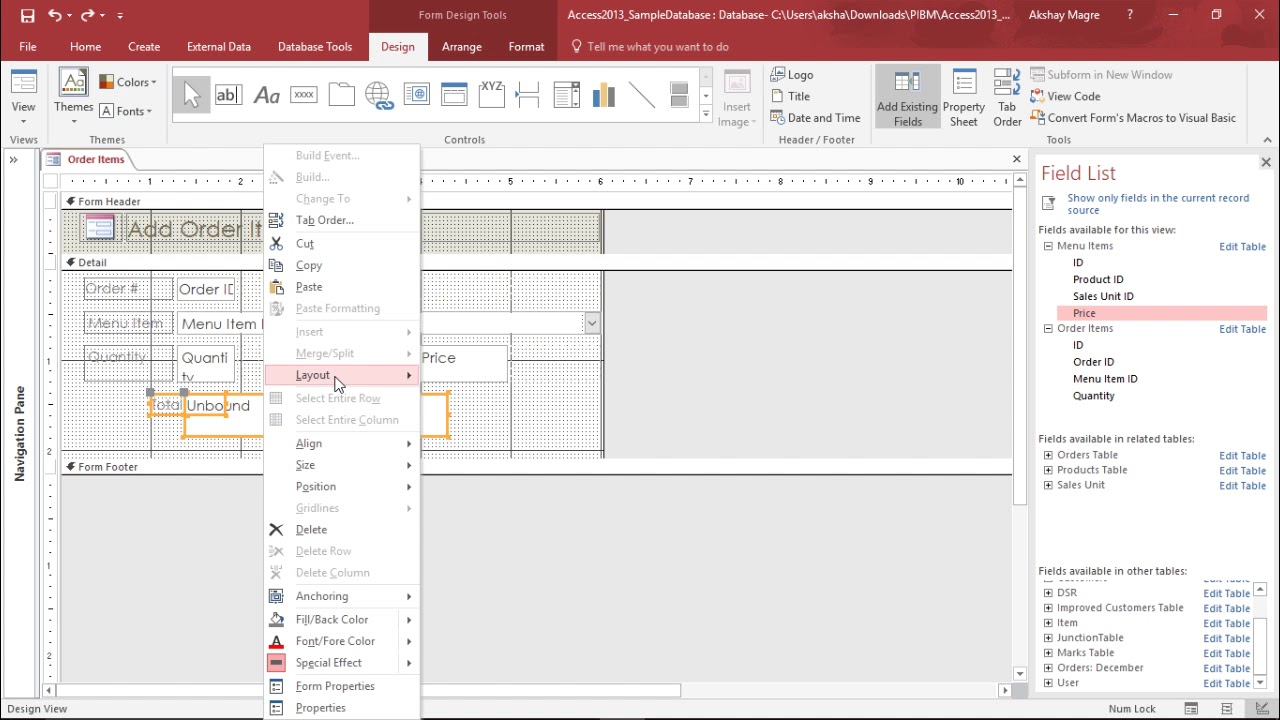The height and width of the screenshot is (720, 1280).
Task: Click Edit Table link for Menu Items
Action: coord(1242,247)
